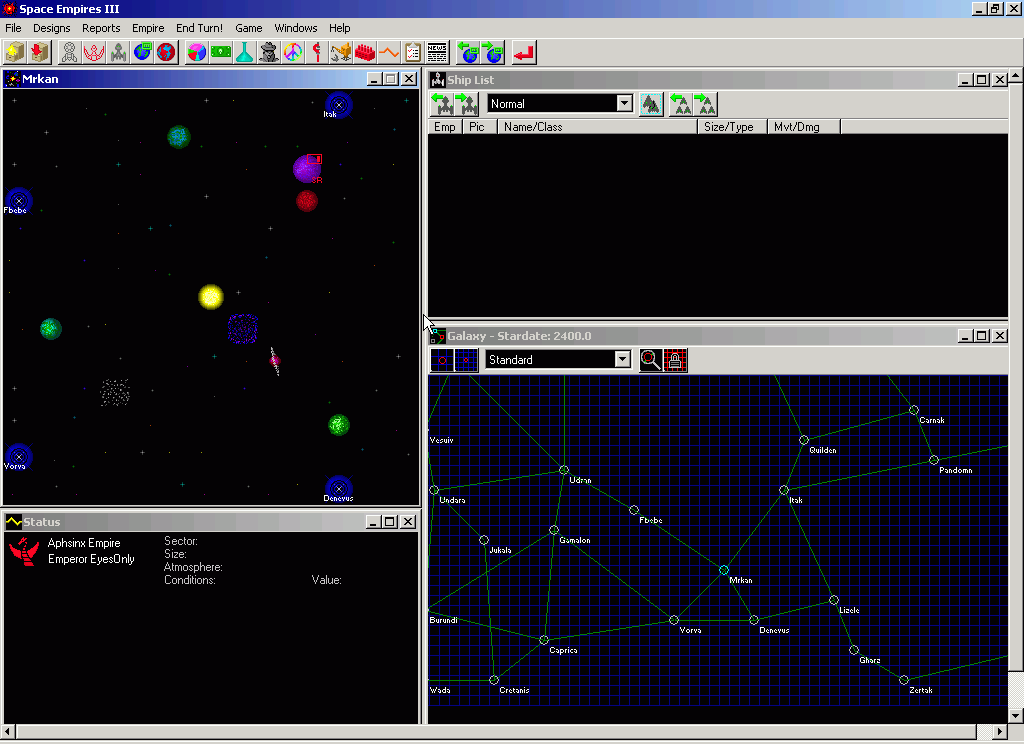The height and width of the screenshot is (744, 1024).
Task: Select the Mrkan node on galaxy map
Action: (724, 570)
